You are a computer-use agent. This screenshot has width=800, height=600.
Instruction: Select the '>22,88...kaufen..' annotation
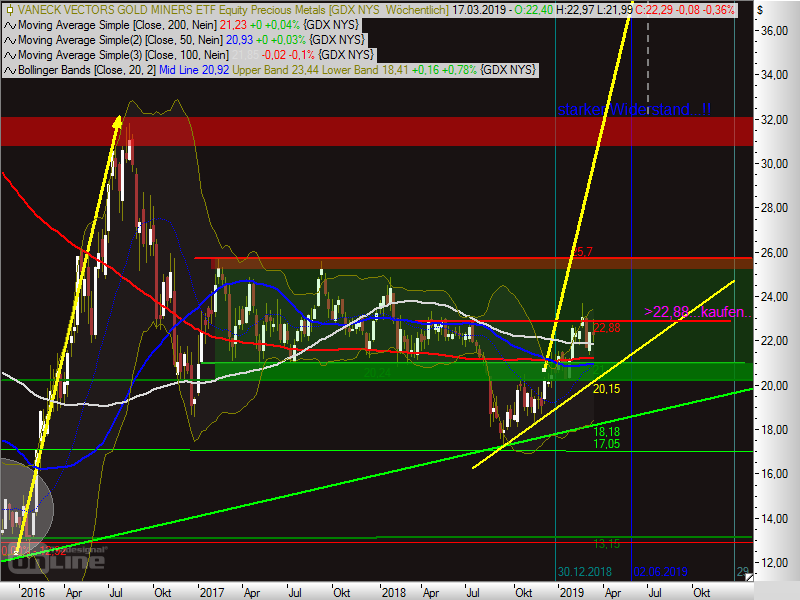pos(697,311)
